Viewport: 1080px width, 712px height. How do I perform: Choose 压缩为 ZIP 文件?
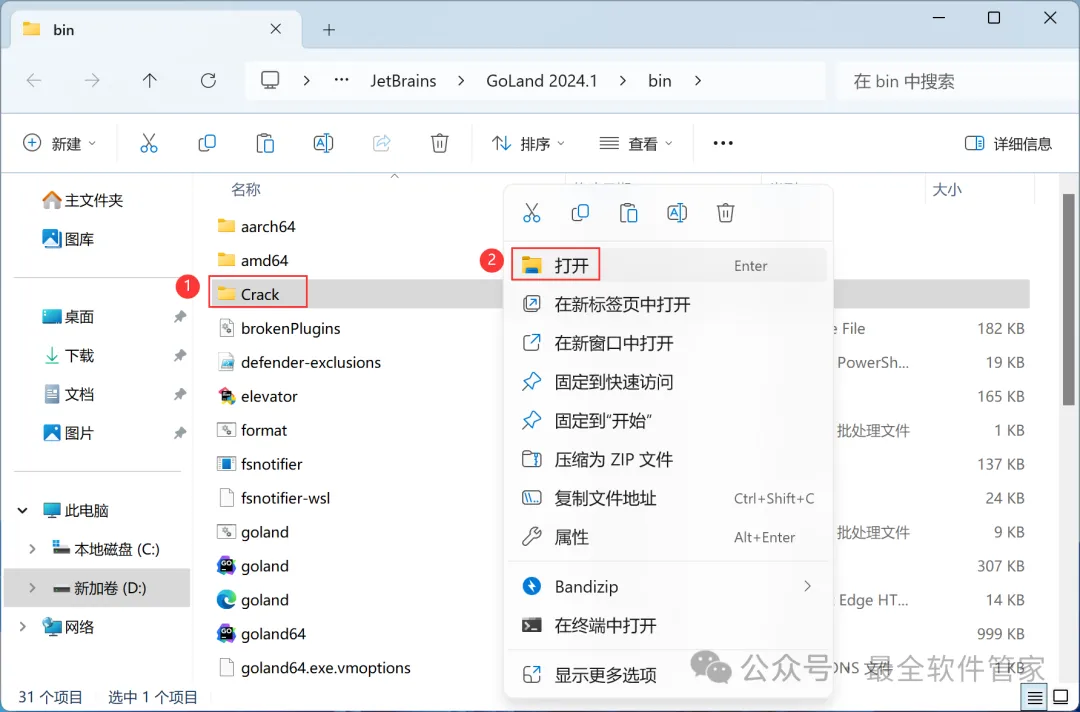click(668, 459)
